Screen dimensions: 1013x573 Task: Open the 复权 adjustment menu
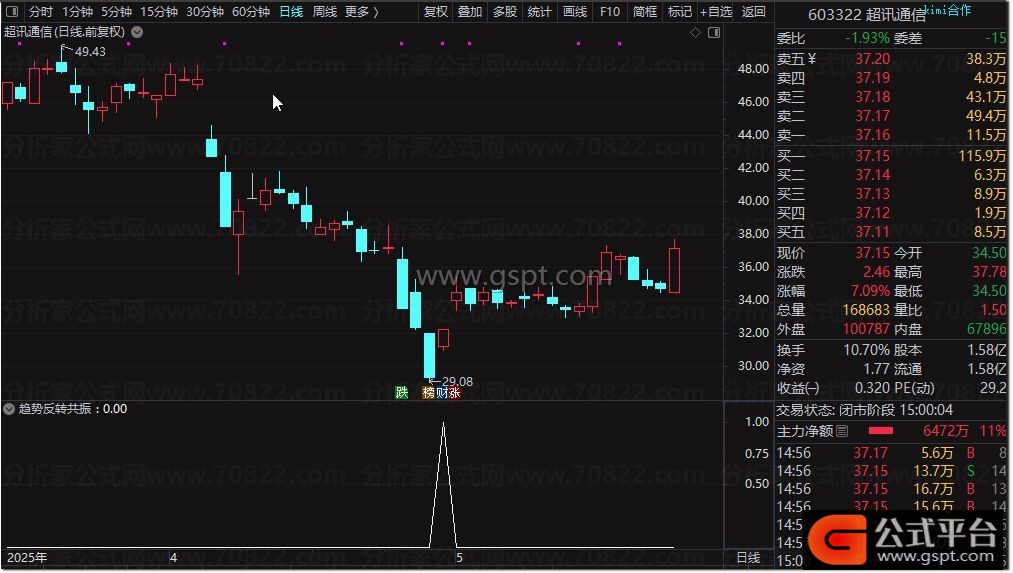pyautogui.click(x=436, y=12)
